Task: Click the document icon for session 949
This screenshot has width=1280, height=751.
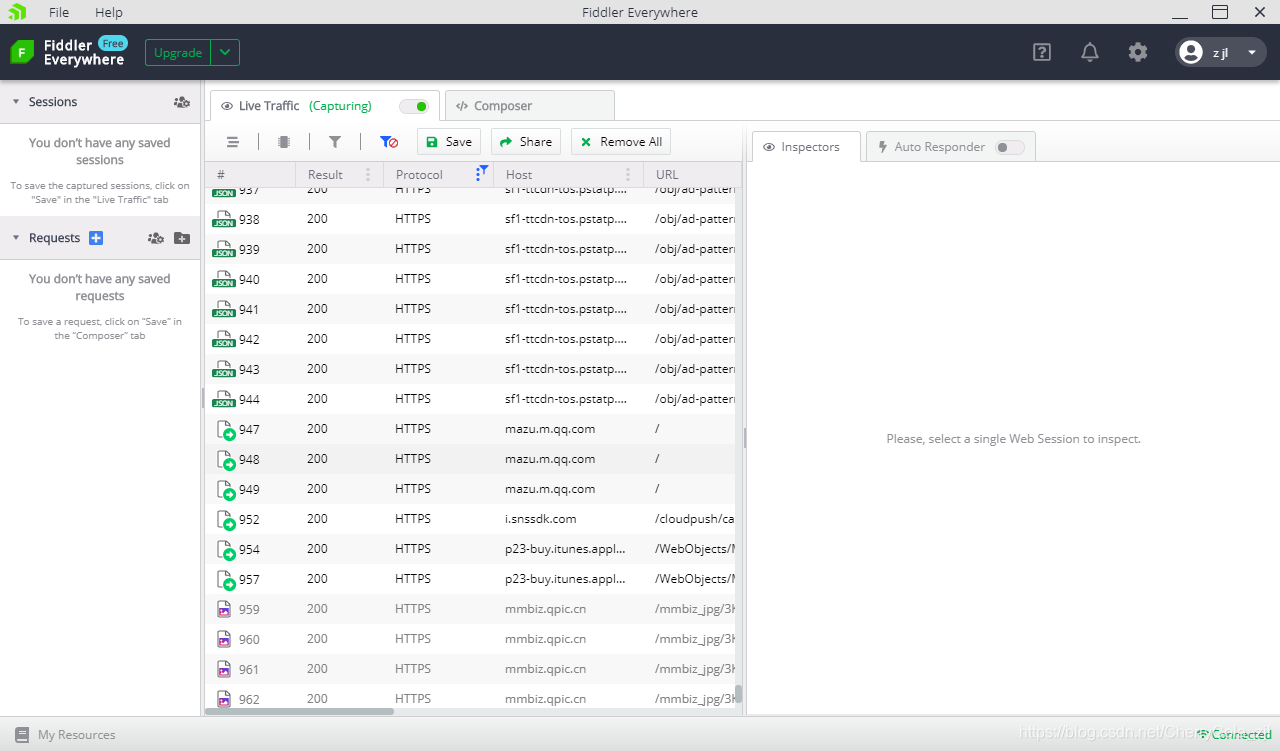Action: click(x=226, y=490)
